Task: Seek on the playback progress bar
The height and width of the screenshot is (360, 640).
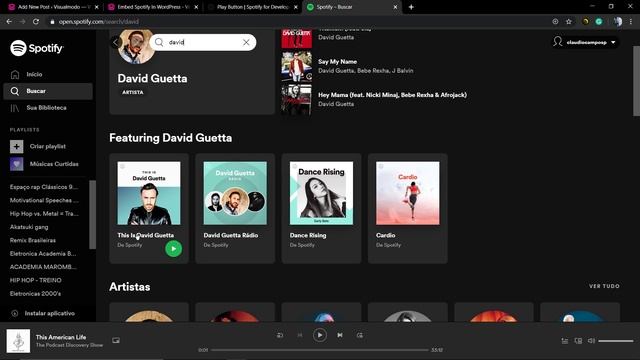Action: click(x=320, y=350)
